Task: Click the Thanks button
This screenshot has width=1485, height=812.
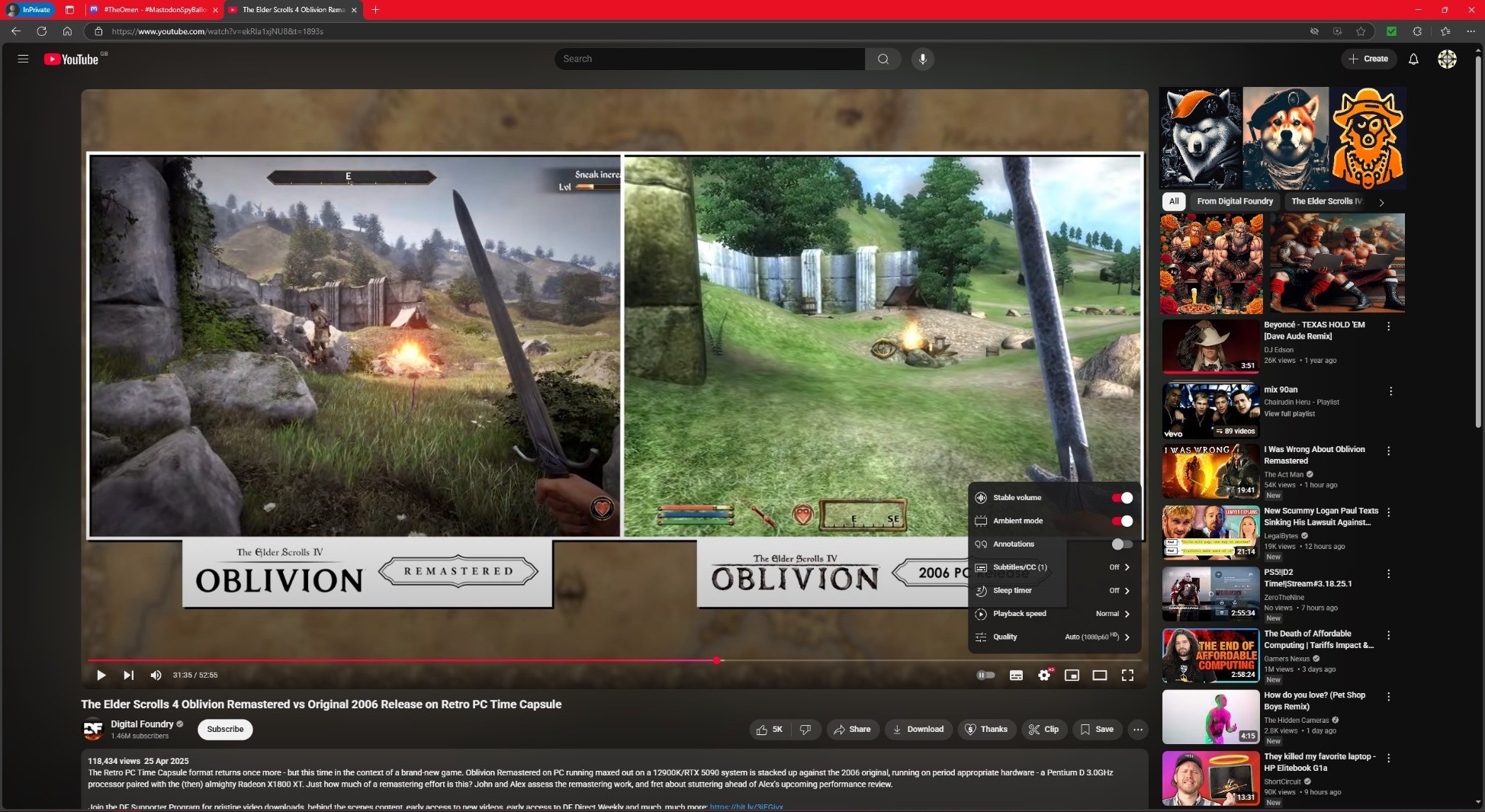Action: 986,730
